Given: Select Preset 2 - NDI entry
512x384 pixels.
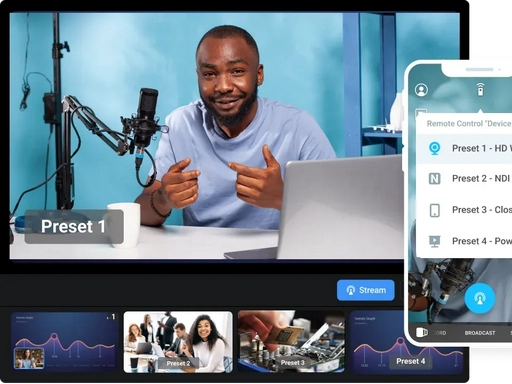Looking at the screenshot, I should 464,179.
